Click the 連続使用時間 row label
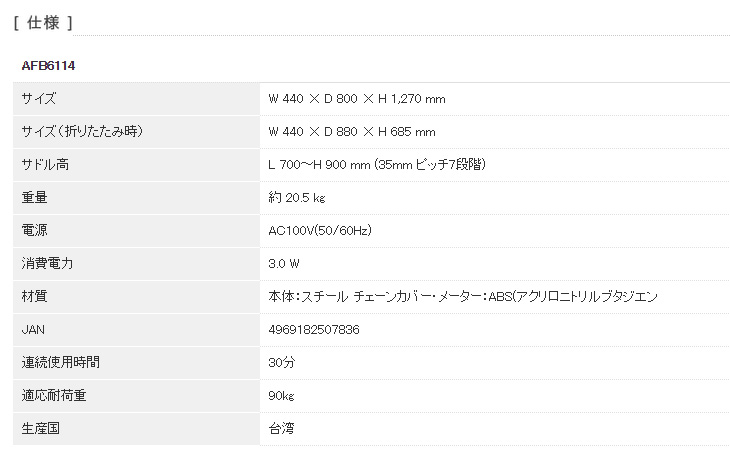The height and width of the screenshot is (456, 730). [61, 362]
